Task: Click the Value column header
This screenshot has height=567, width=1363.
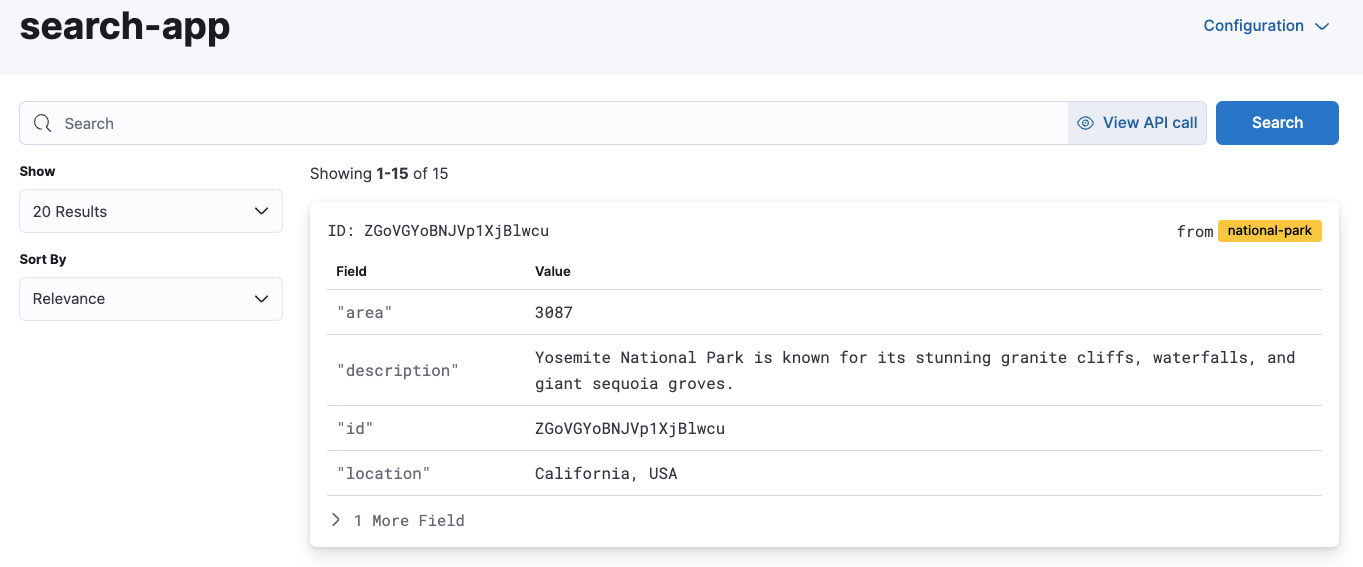Action: [553, 271]
